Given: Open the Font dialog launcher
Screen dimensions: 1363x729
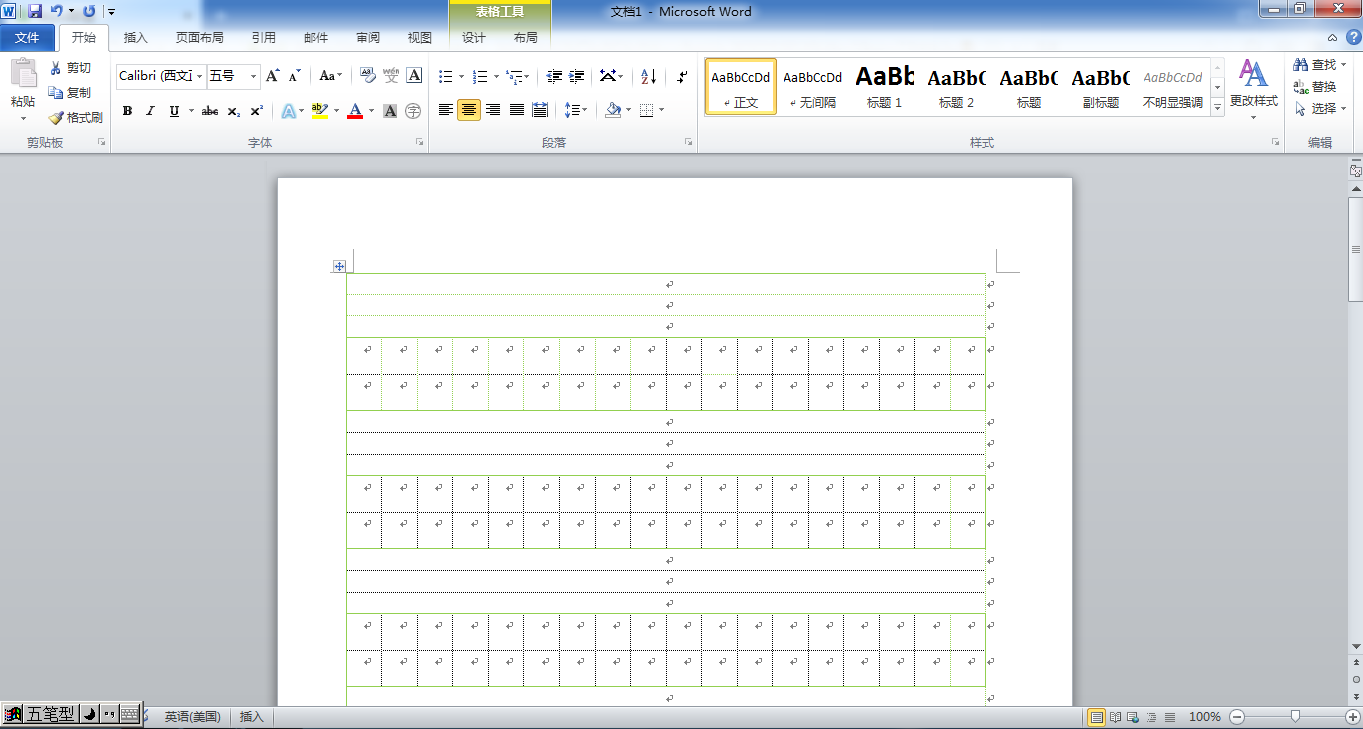Looking at the screenshot, I should point(419,143).
